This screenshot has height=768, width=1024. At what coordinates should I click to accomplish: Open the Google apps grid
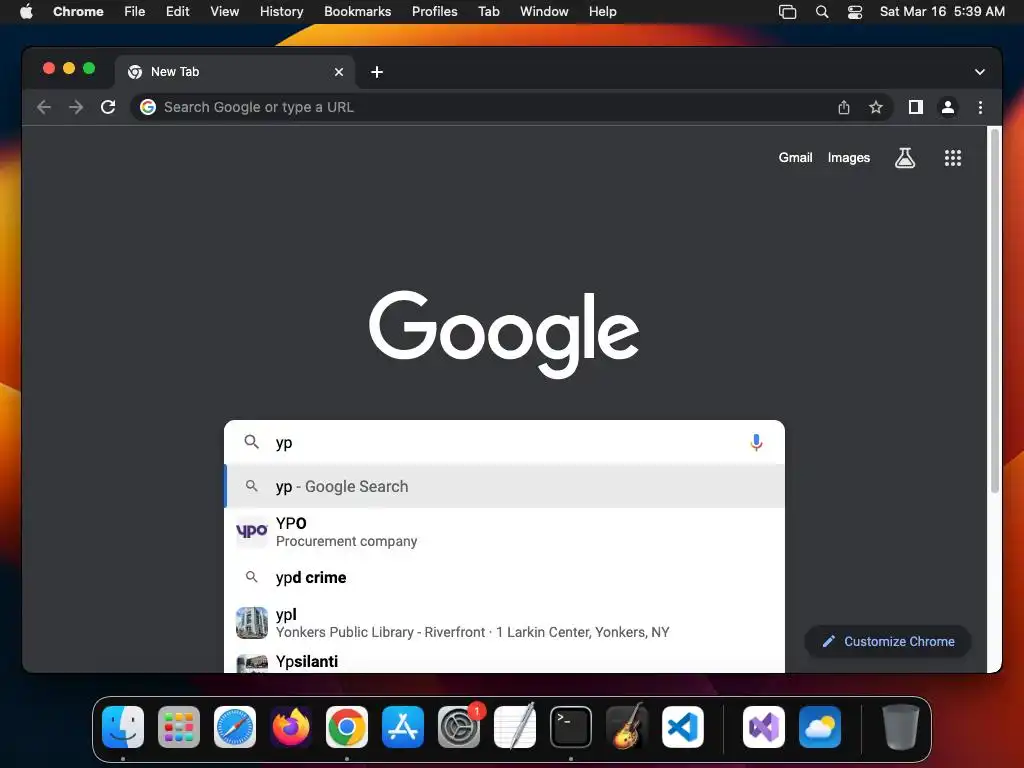pyautogui.click(x=953, y=157)
